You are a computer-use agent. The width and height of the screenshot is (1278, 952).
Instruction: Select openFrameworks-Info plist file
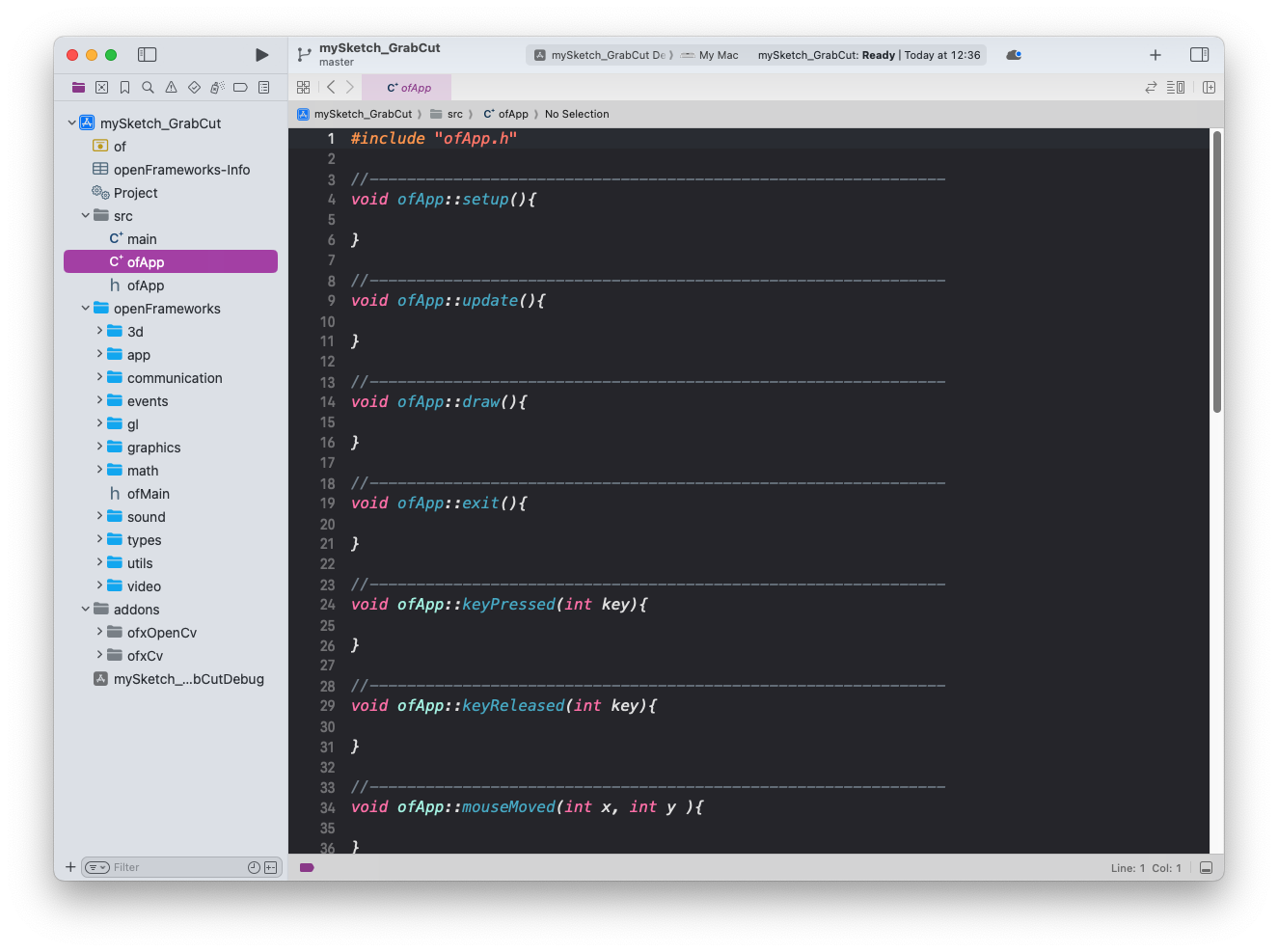(x=171, y=170)
